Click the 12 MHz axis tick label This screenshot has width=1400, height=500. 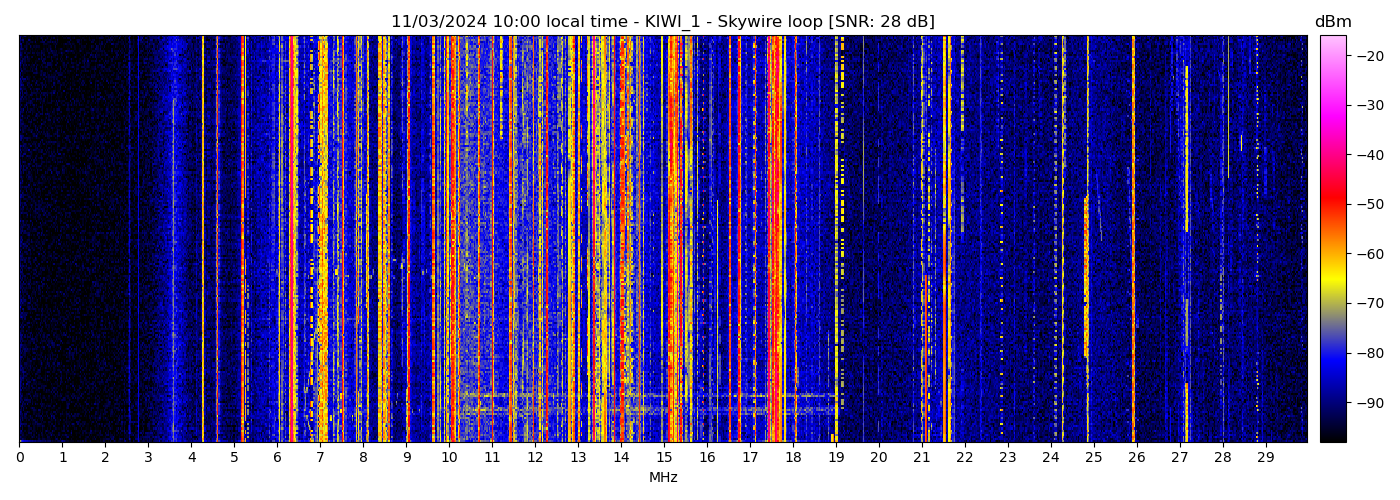coord(535,458)
